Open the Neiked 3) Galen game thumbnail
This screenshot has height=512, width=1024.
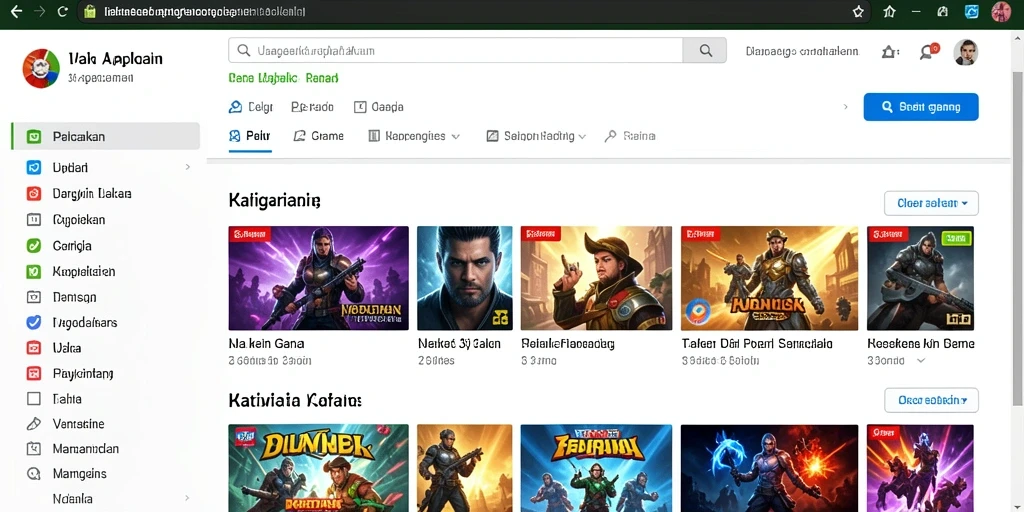pyautogui.click(x=465, y=278)
